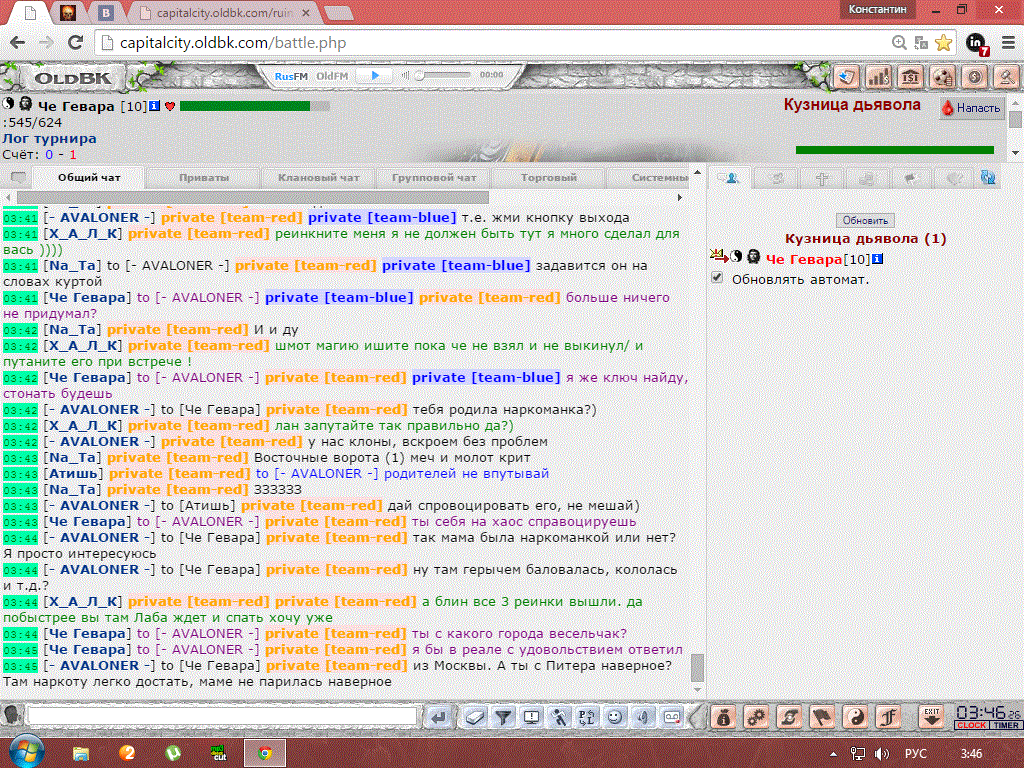Open the auction gavel icon in top bar

point(1007,77)
